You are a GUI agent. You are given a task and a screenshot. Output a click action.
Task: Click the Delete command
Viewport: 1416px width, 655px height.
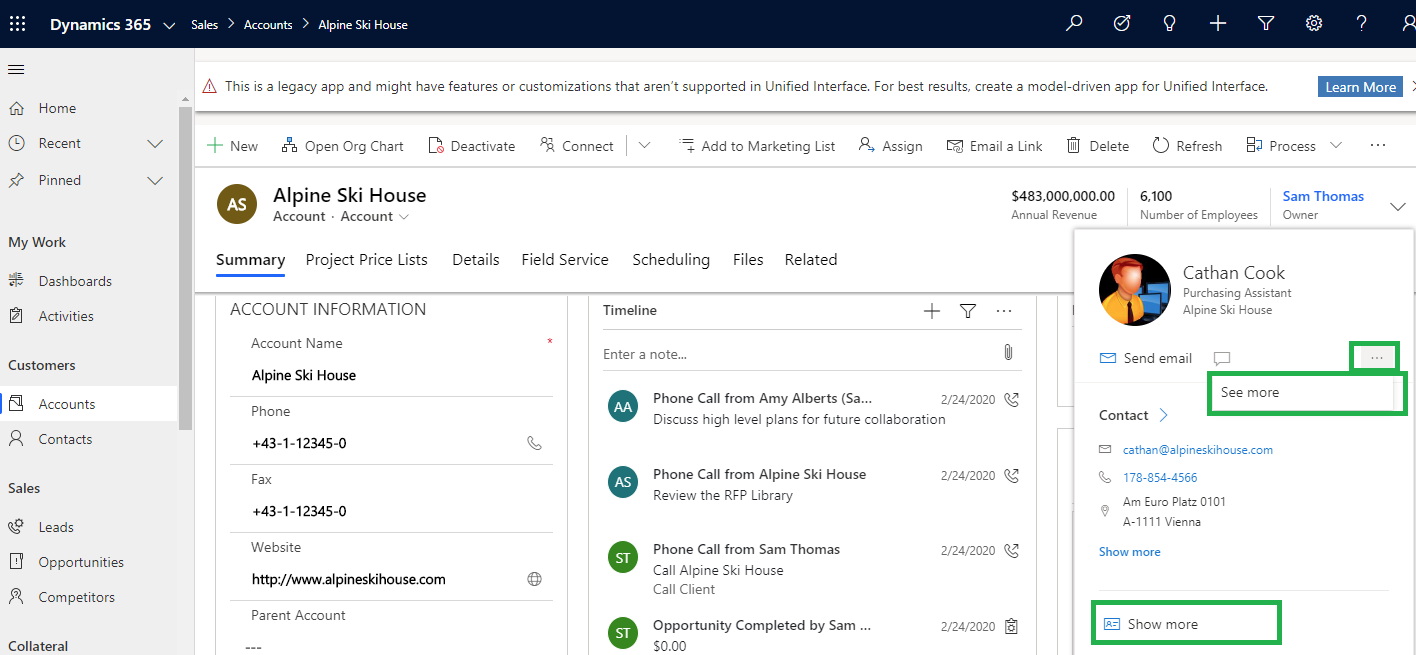1097,146
